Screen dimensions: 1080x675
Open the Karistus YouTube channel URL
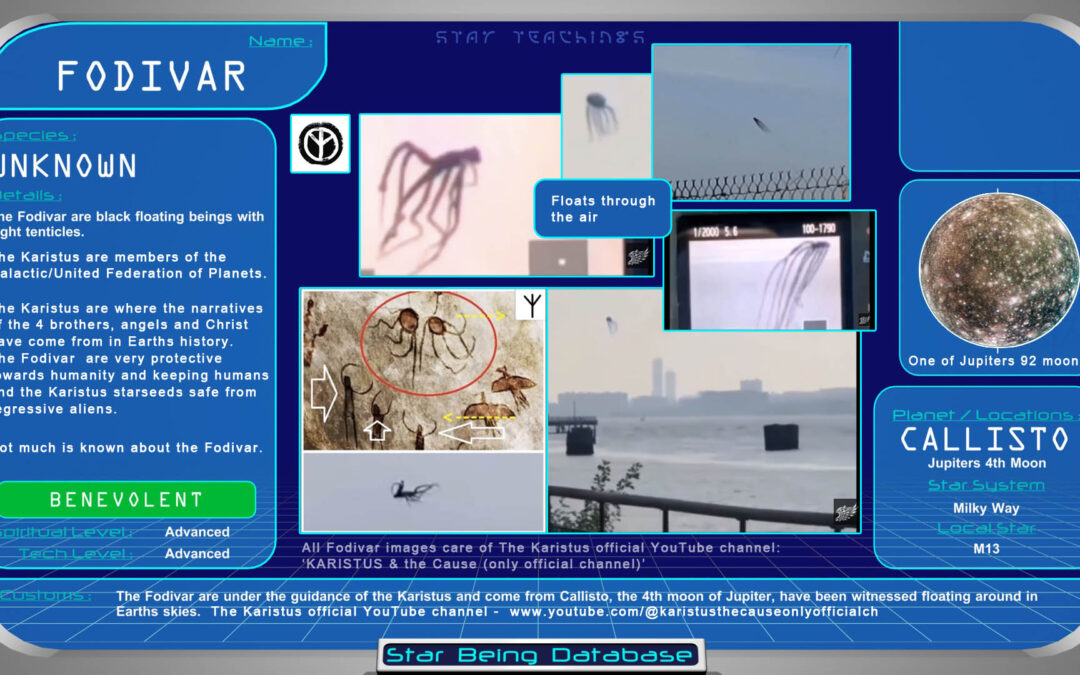693,612
